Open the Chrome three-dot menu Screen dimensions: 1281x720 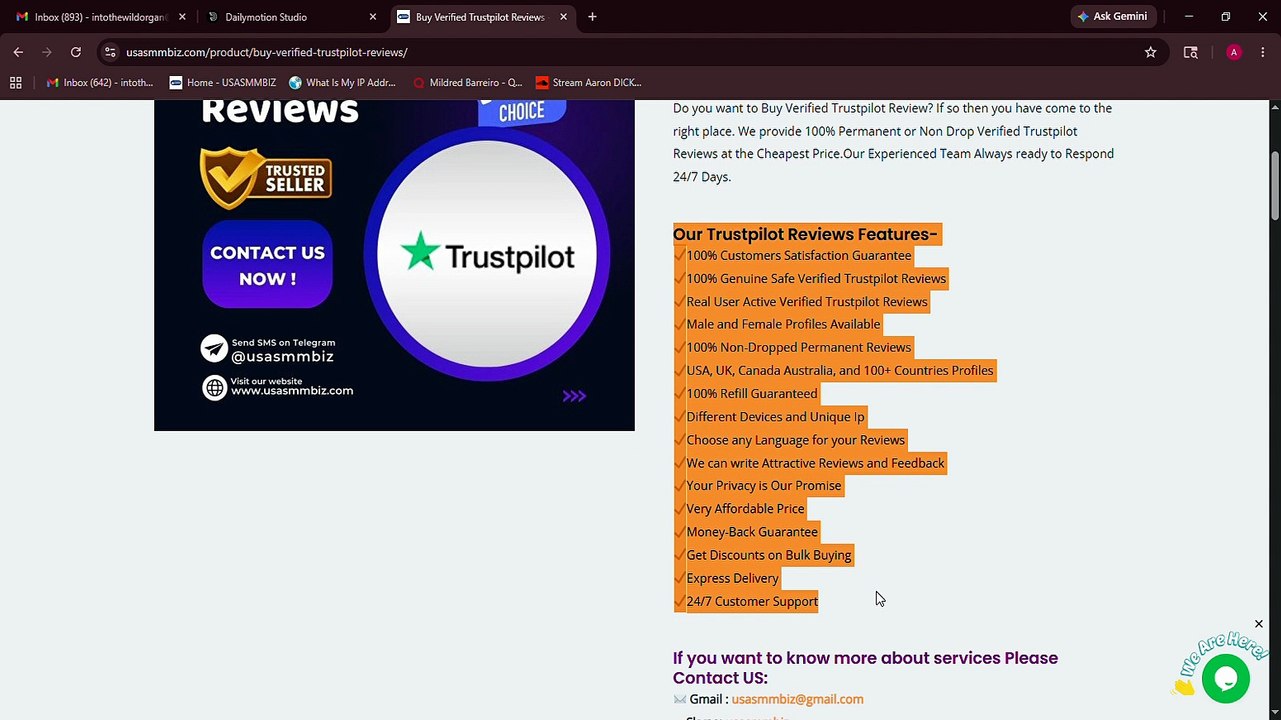(x=1263, y=52)
